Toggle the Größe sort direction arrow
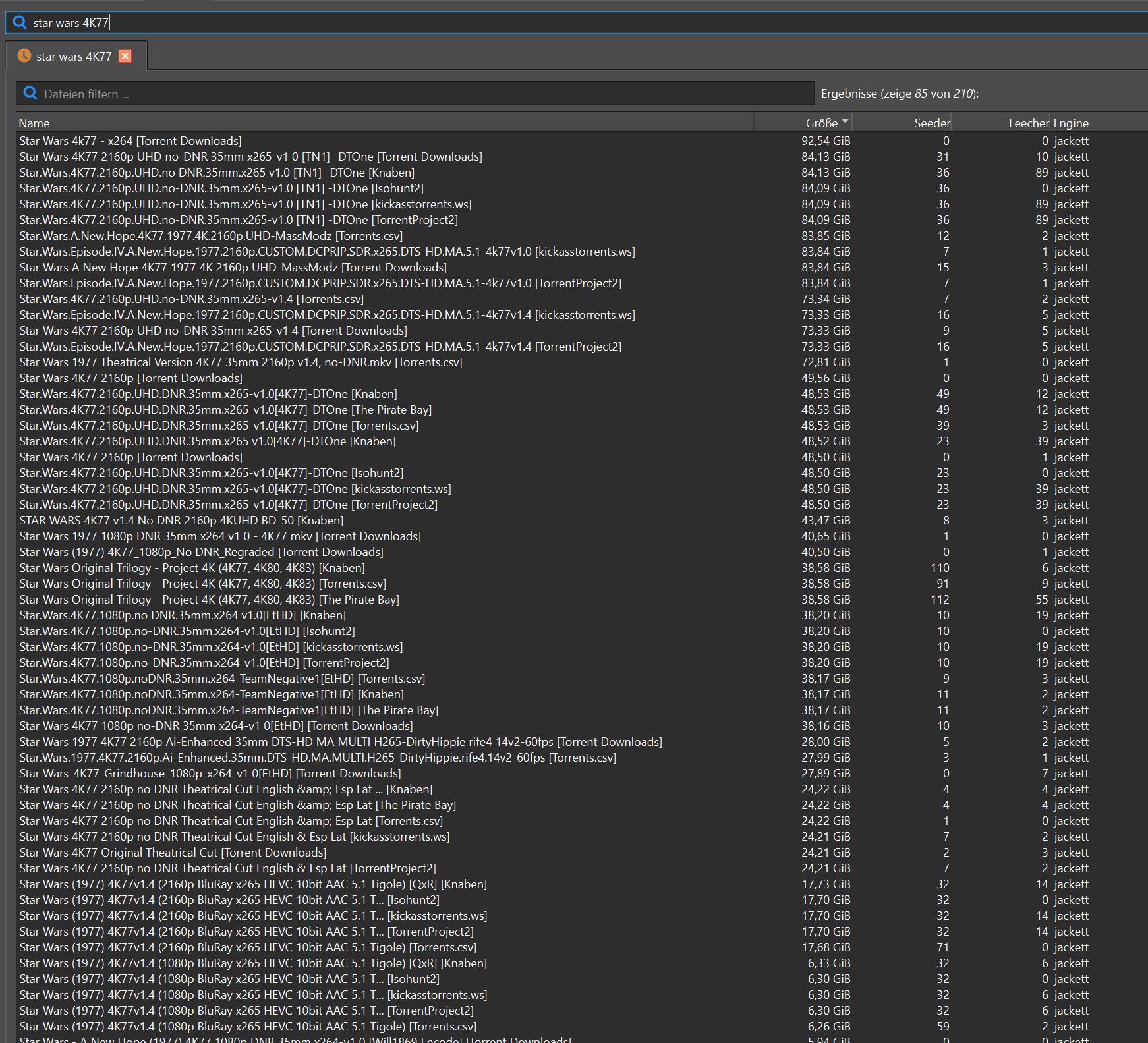Screen dimensions: 1148x1043 click(x=845, y=121)
